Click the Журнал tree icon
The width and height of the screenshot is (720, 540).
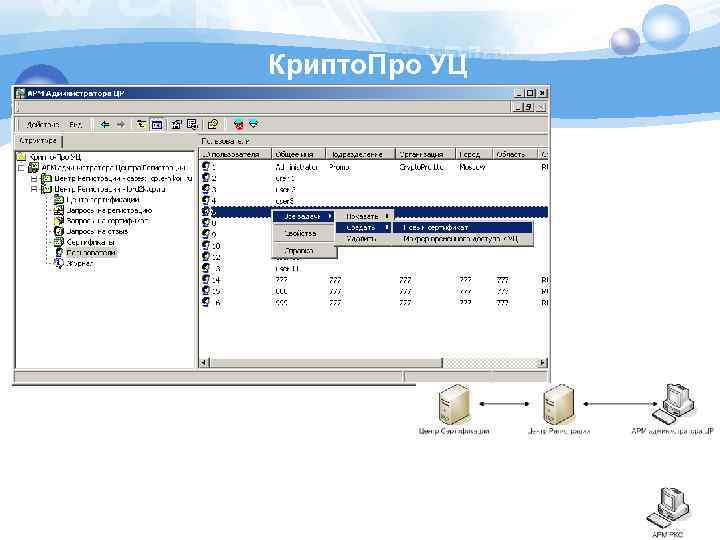click(x=58, y=264)
